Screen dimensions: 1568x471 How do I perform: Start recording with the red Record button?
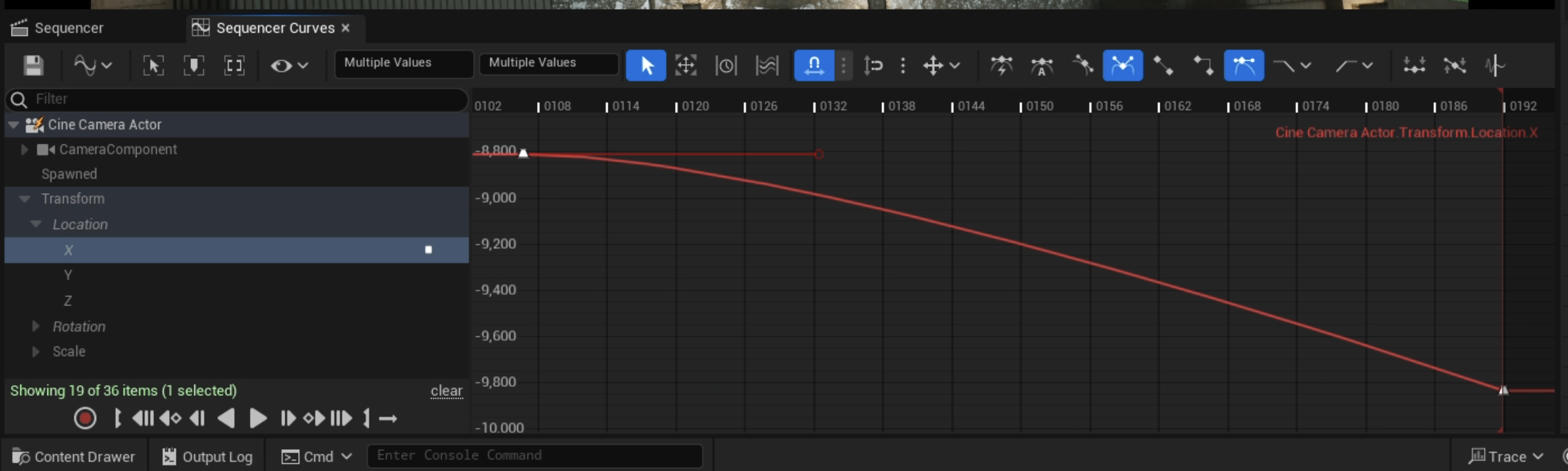(85, 418)
